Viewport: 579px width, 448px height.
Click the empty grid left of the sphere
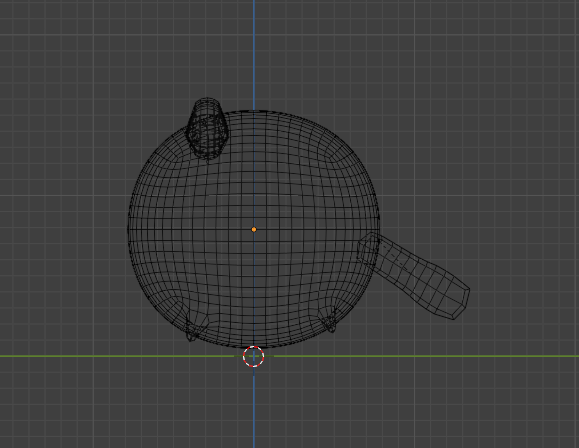(x=63, y=229)
